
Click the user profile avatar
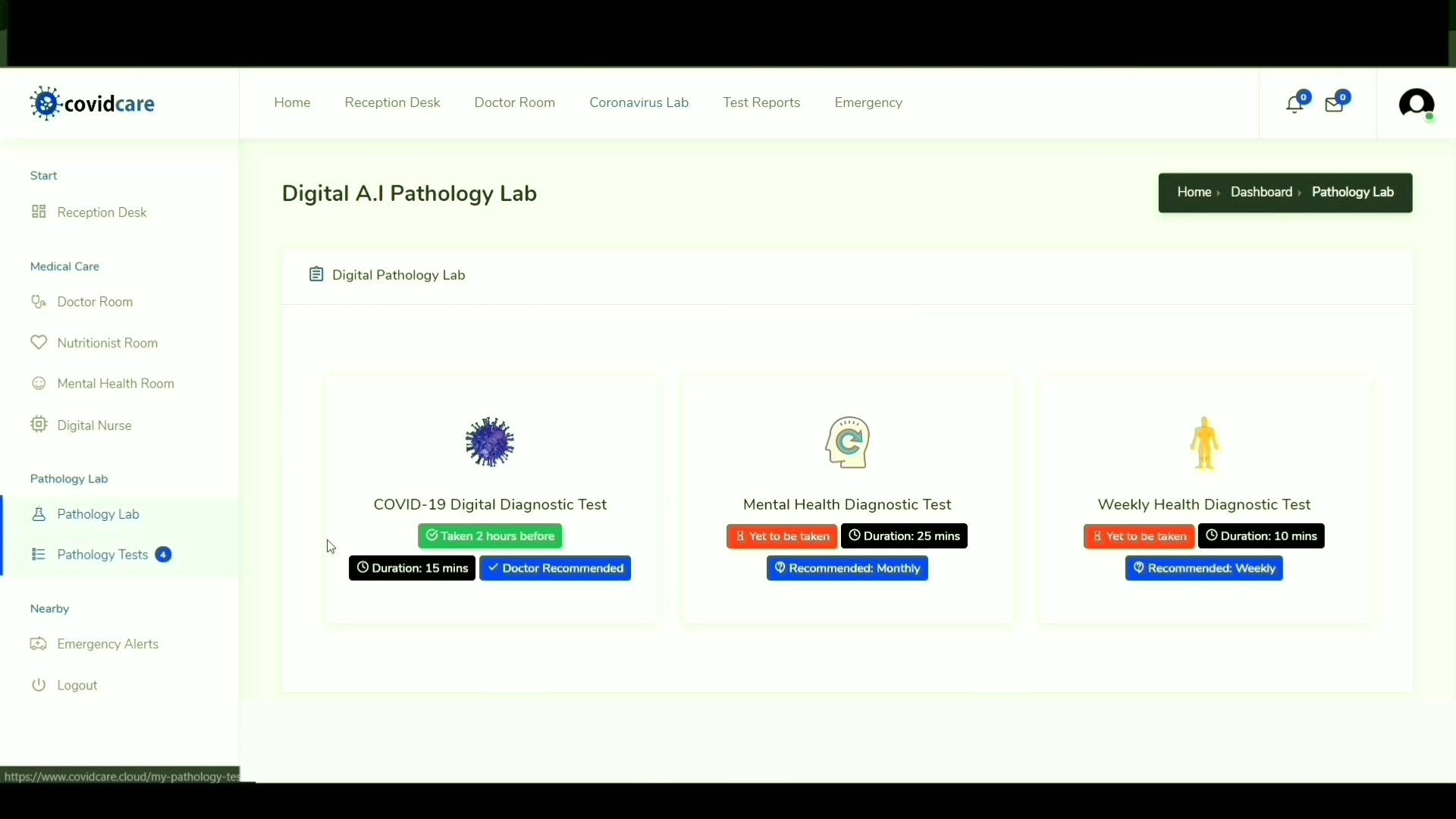pos(1416,104)
